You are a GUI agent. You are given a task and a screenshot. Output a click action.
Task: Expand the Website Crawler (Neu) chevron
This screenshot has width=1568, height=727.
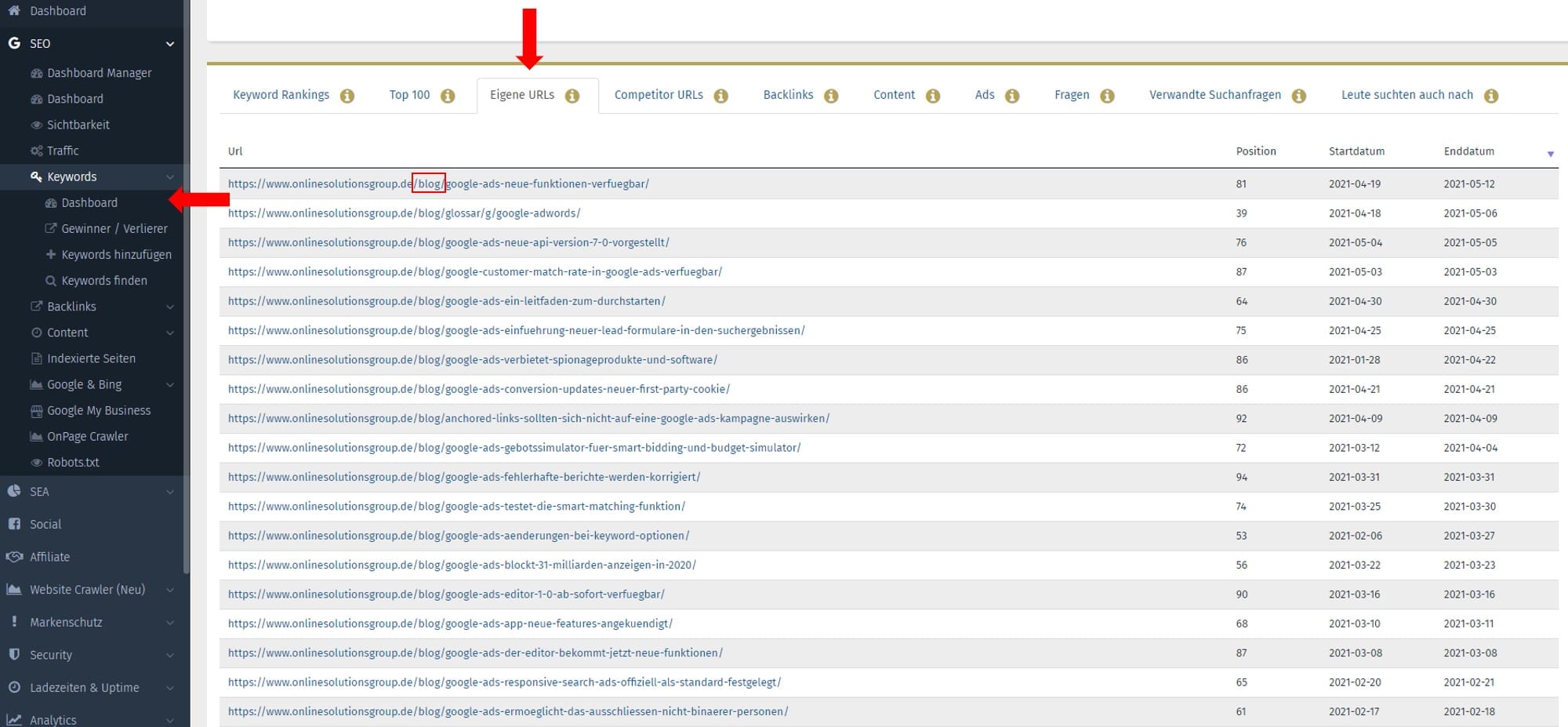click(x=170, y=590)
